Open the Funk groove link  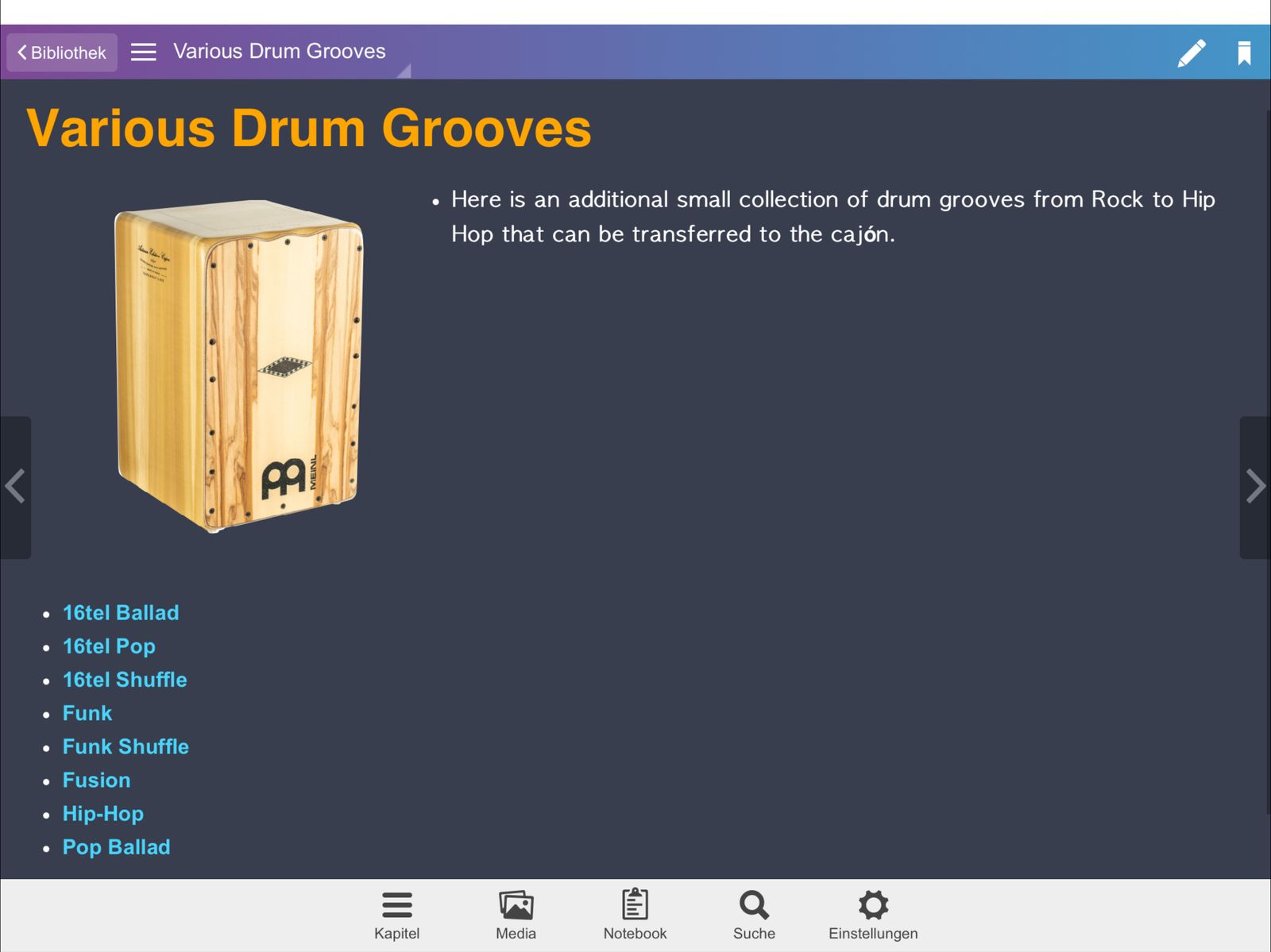(87, 713)
